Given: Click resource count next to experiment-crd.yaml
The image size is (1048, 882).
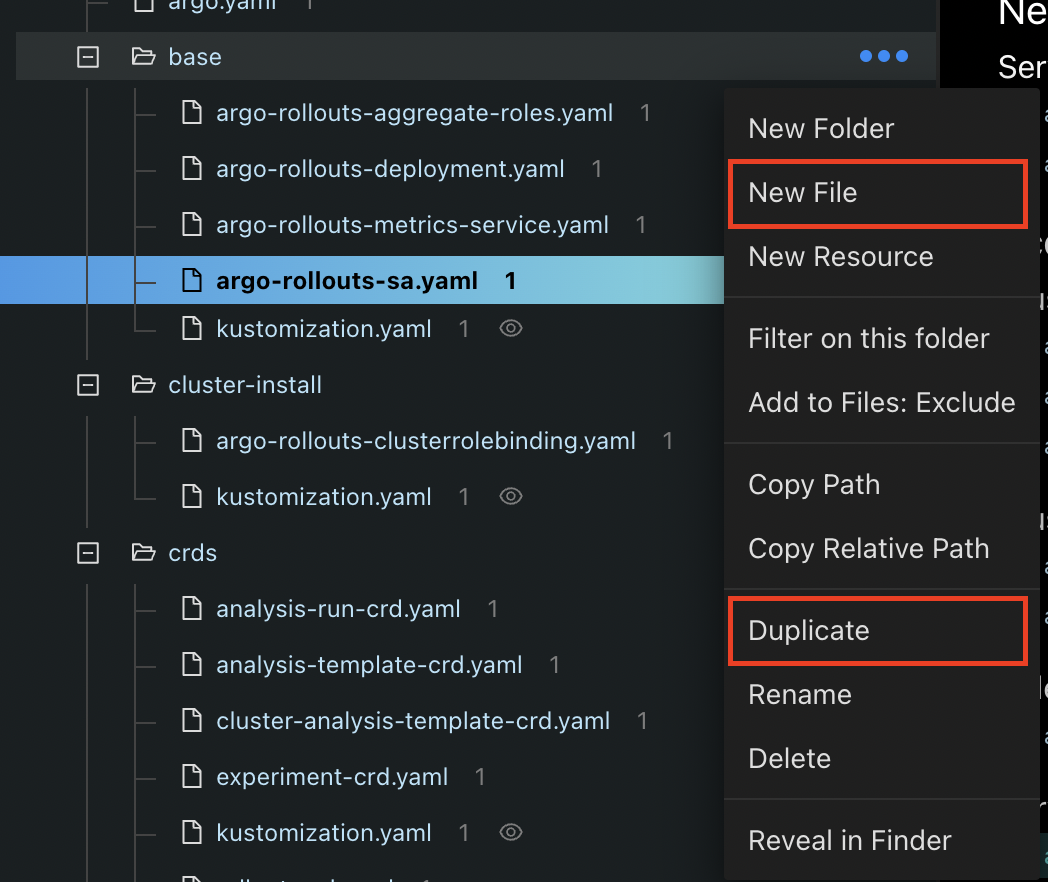Looking at the screenshot, I should pyautogui.click(x=479, y=777).
